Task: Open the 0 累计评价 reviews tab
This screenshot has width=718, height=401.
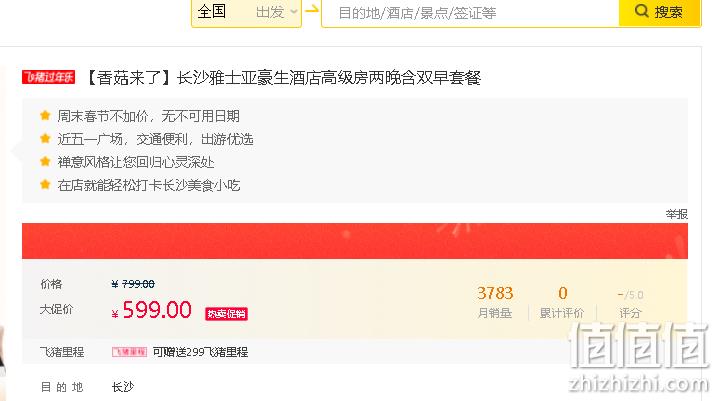Action: click(562, 302)
